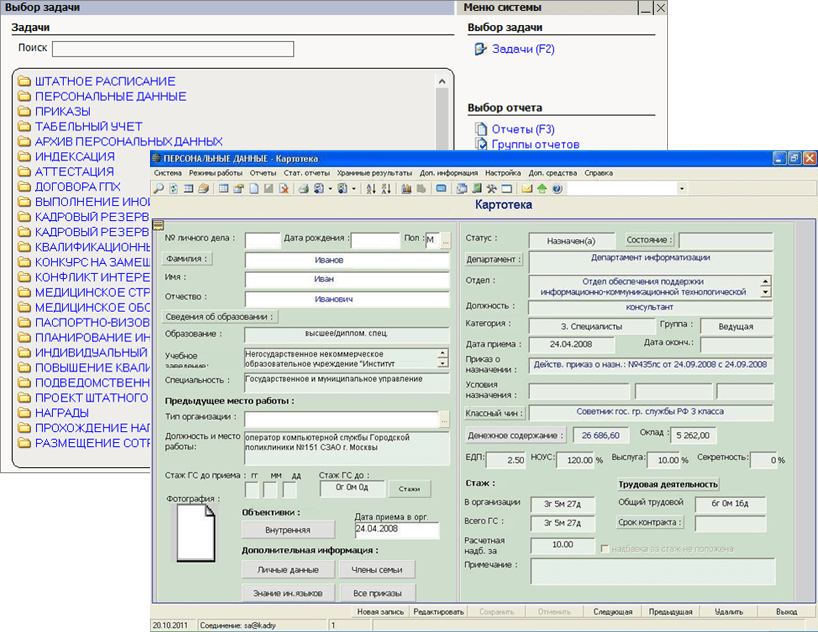The width and height of the screenshot is (818, 632).
Task: Open the Справка menu
Action: click(x=598, y=173)
